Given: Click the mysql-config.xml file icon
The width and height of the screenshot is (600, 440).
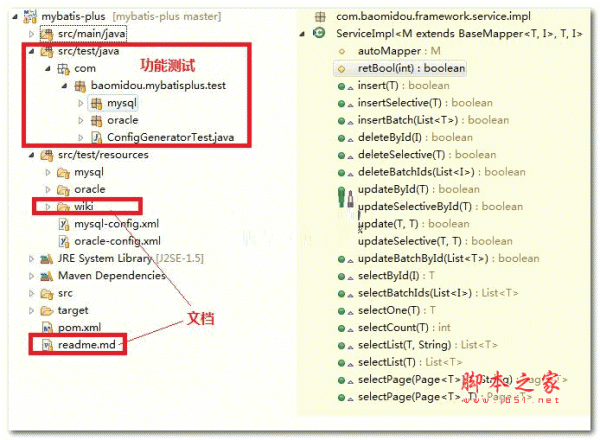Looking at the screenshot, I should click(x=64, y=224).
